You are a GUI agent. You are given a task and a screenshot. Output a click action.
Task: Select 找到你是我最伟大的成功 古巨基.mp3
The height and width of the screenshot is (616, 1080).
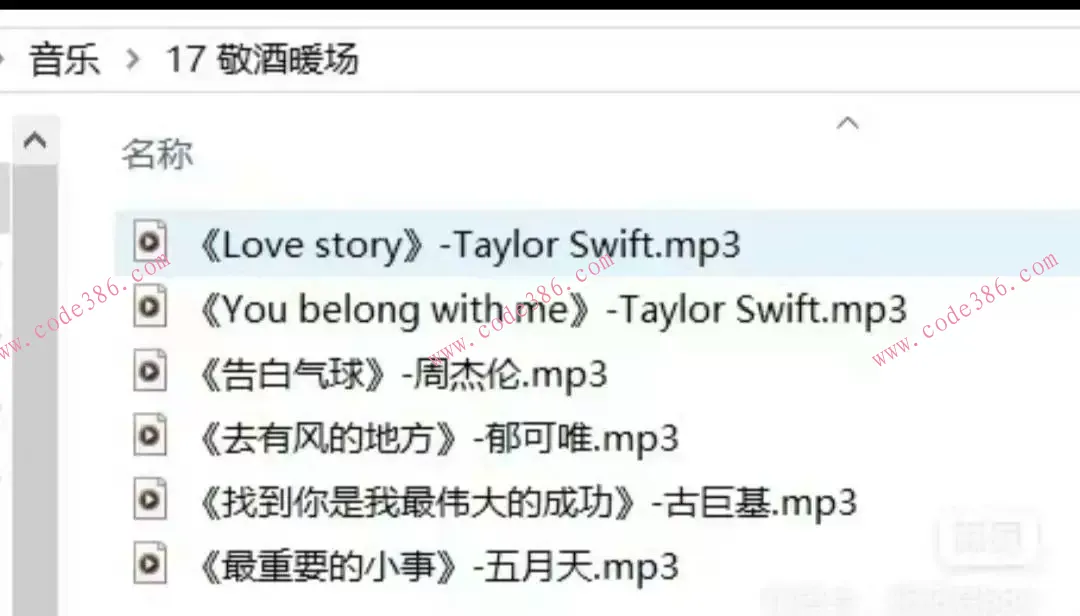[x=528, y=502]
